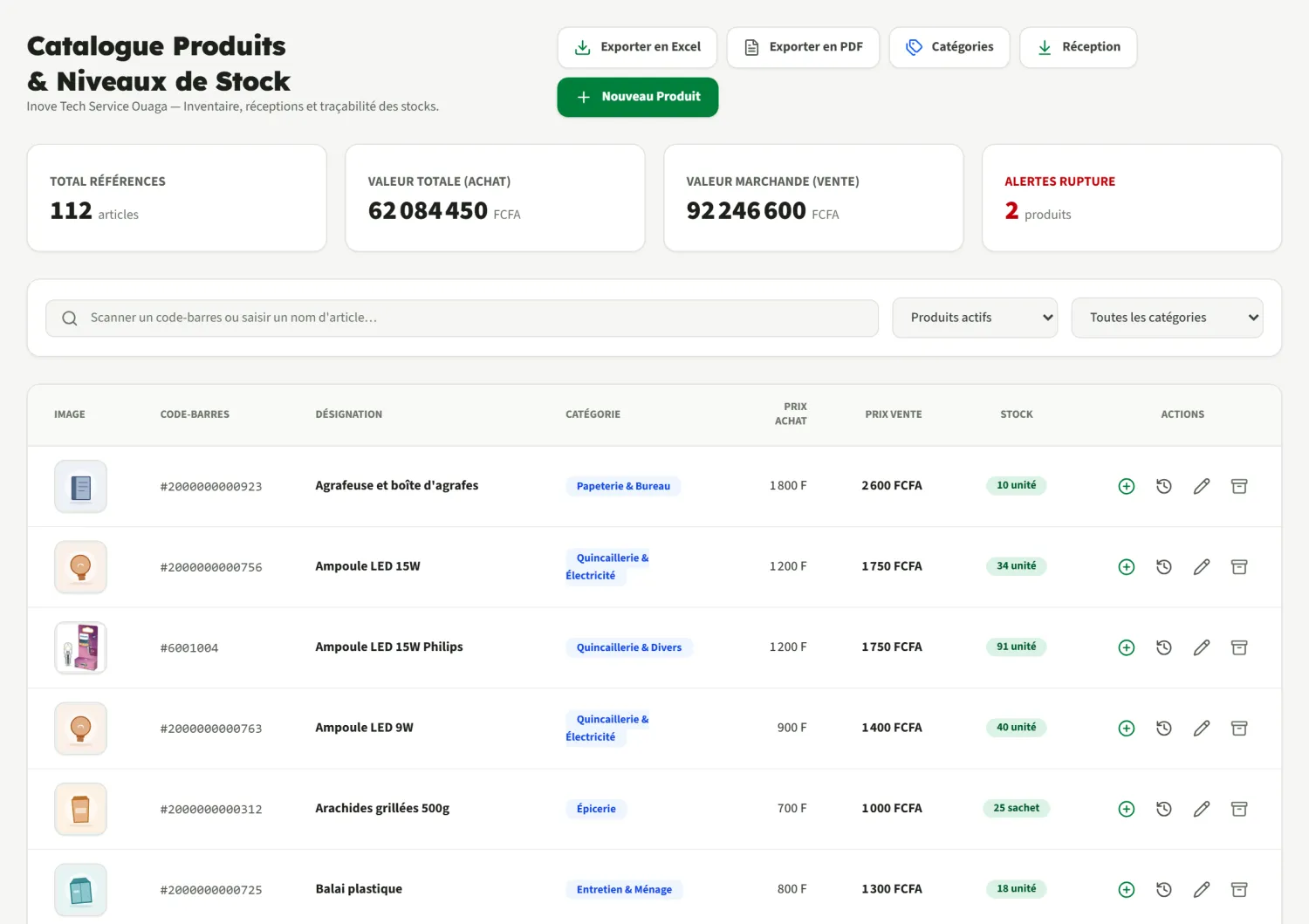Archive the Arachides grillées 500g product
The width and height of the screenshot is (1309, 924).
pos(1239,809)
